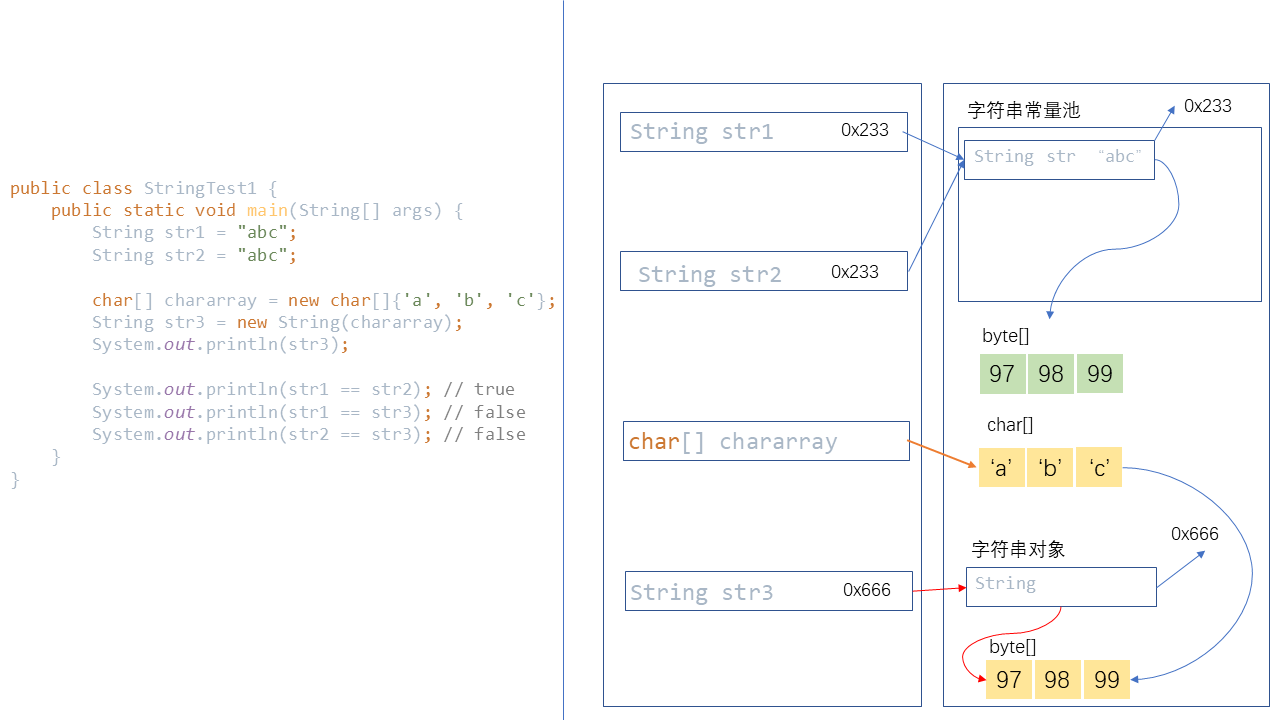Click the byte[] label above the yellow cells

[x=1013, y=648]
